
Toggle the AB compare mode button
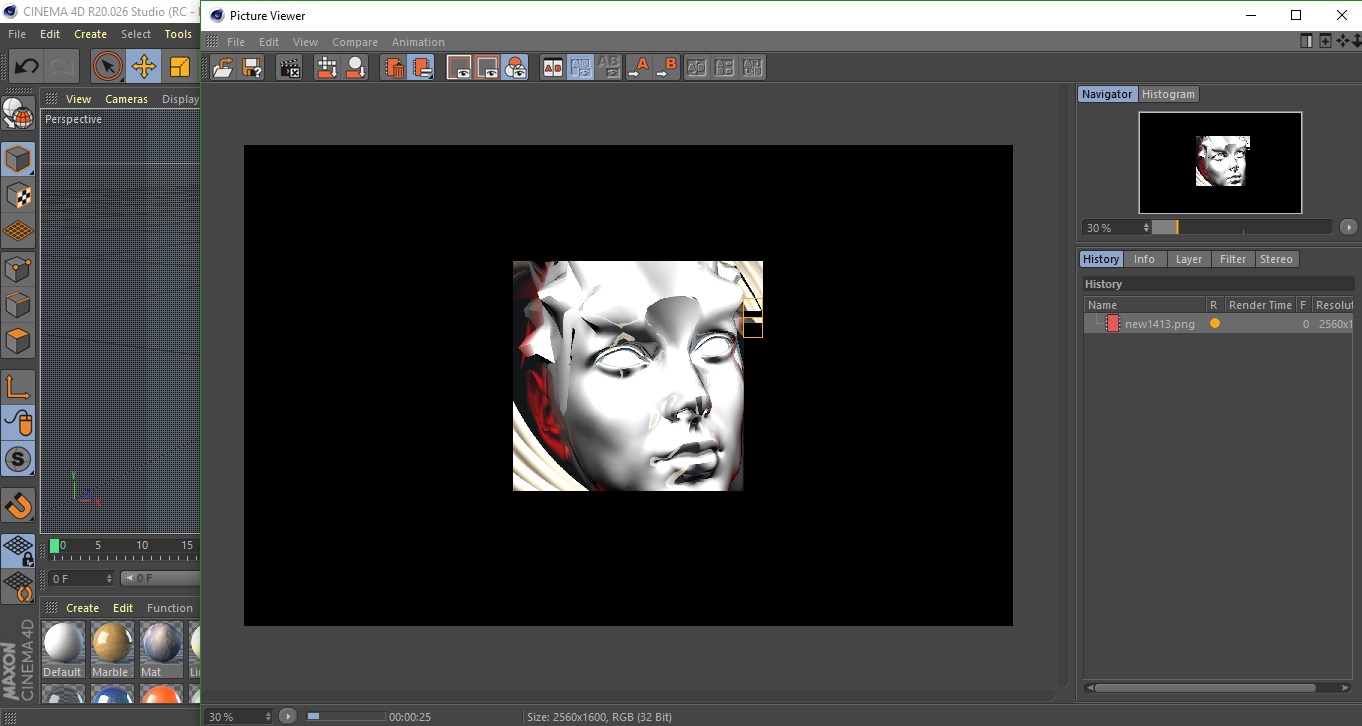point(552,68)
